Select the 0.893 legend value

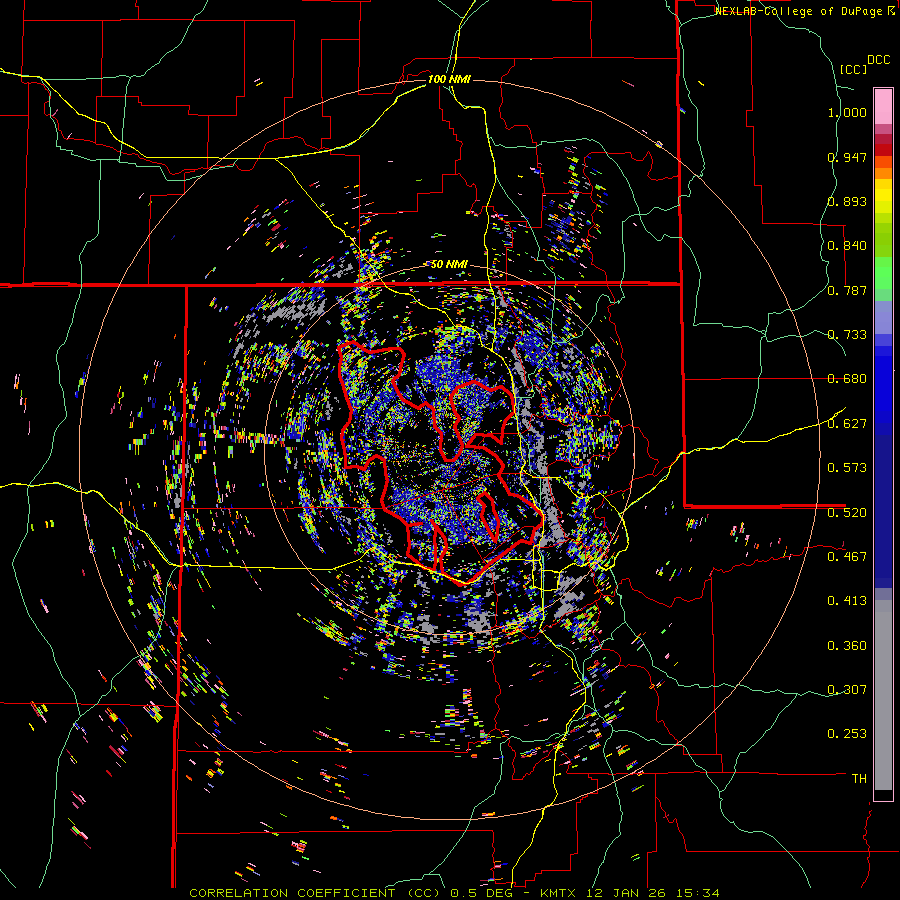click(x=847, y=201)
